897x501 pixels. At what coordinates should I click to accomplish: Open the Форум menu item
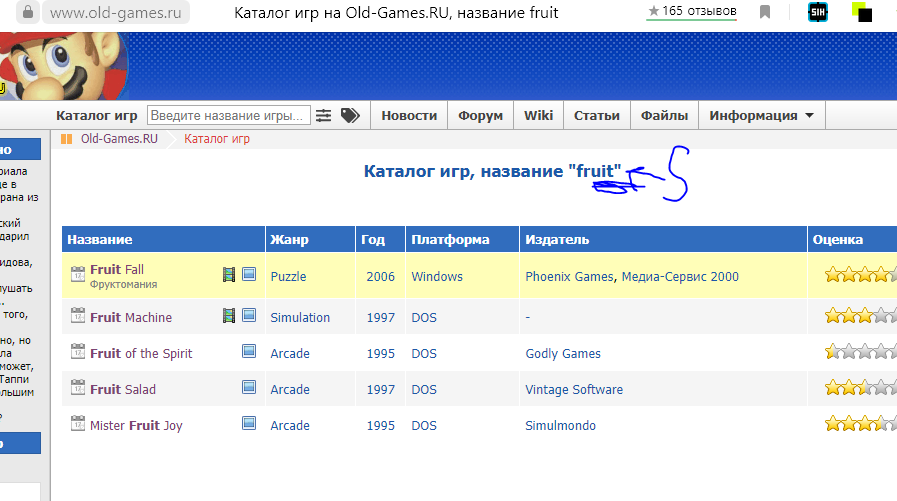pyautogui.click(x=481, y=116)
